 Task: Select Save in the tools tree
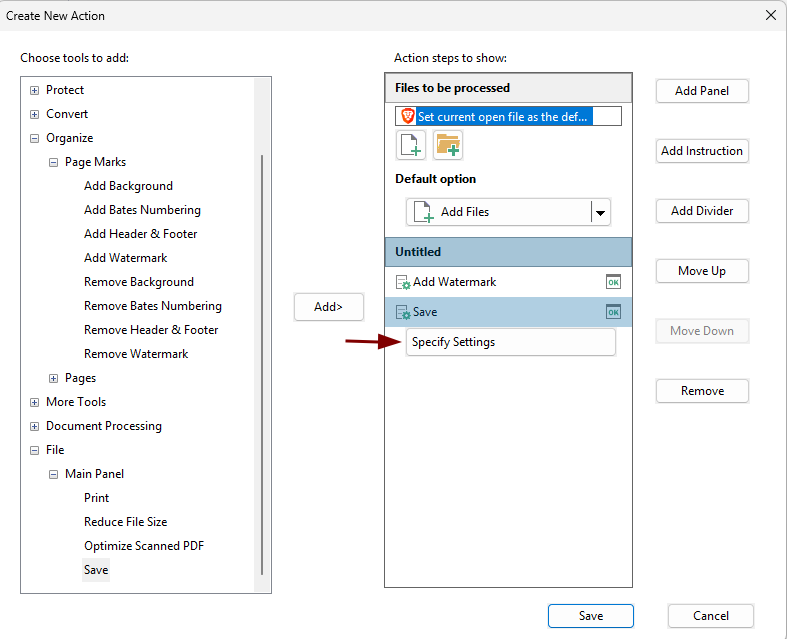96,570
